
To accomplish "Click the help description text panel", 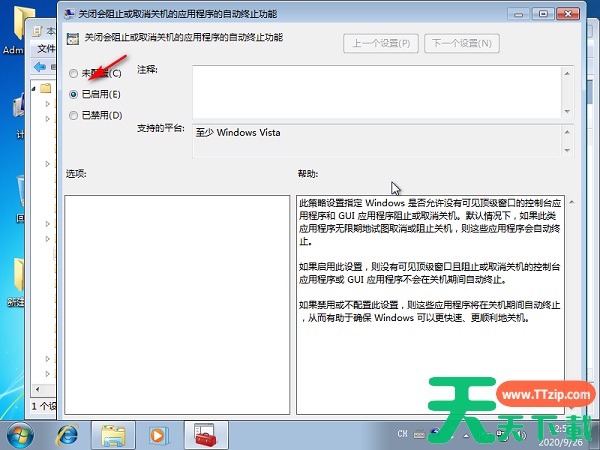I will pyautogui.click(x=430, y=305).
